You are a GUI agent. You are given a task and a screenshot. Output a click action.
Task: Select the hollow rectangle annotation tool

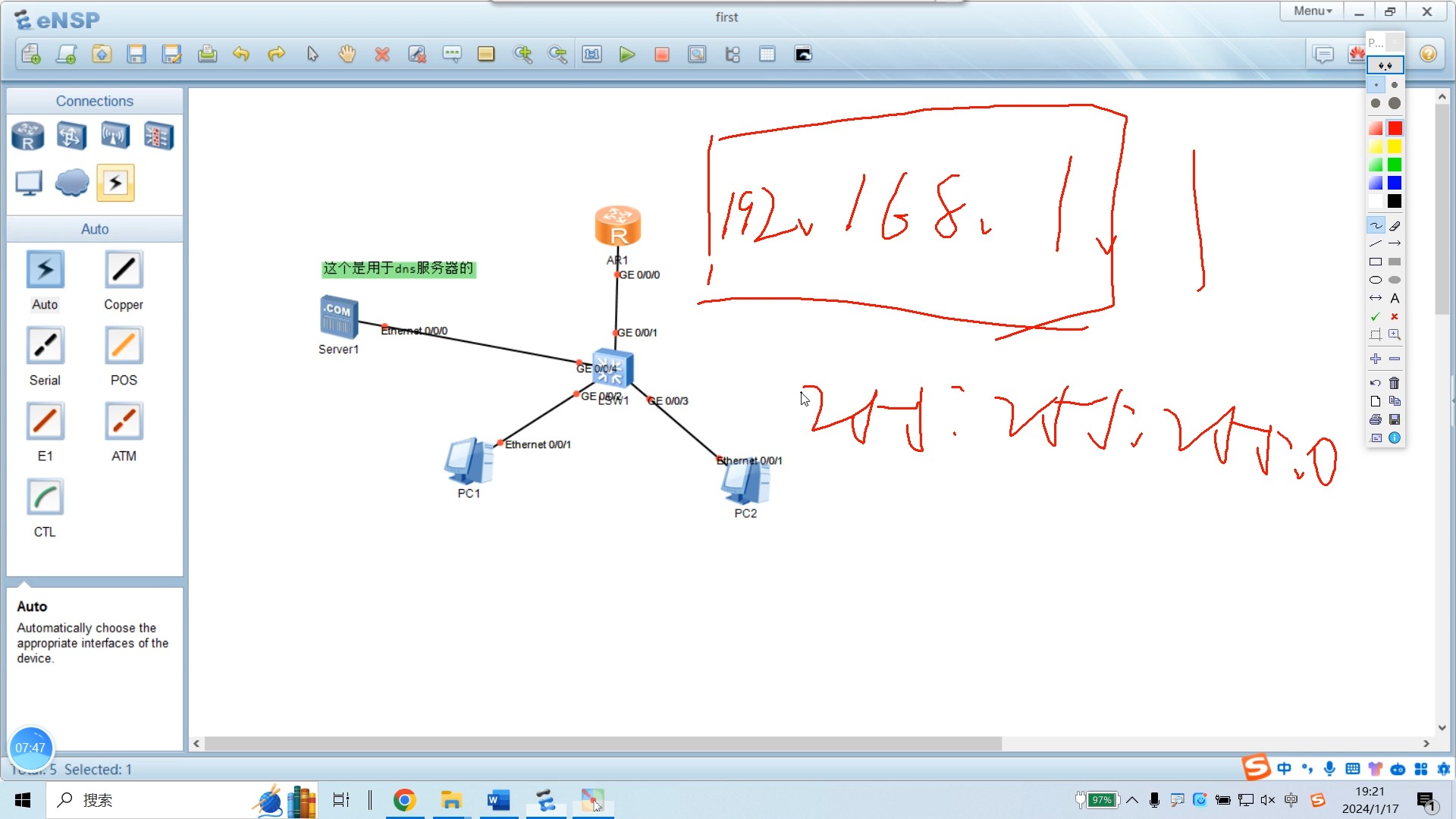[1376, 262]
